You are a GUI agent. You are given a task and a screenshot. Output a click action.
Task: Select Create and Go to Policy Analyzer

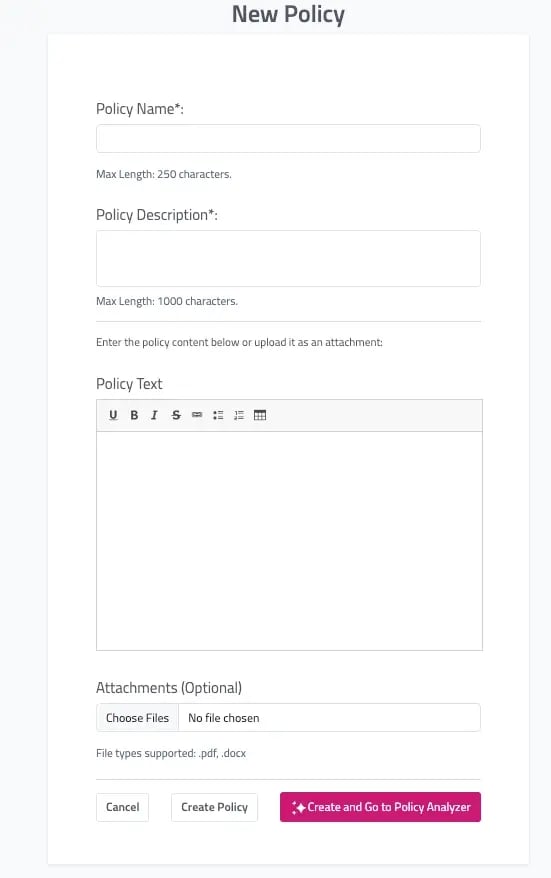point(380,807)
